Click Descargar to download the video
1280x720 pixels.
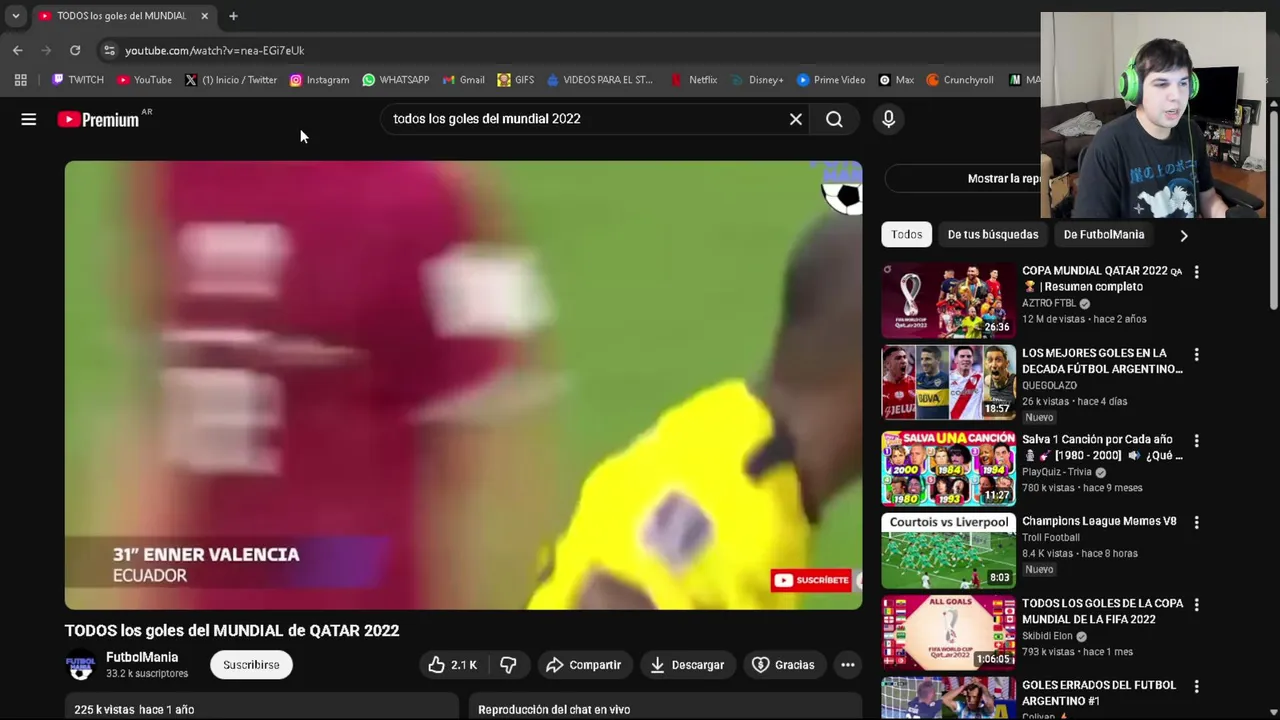[x=687, y=665]
